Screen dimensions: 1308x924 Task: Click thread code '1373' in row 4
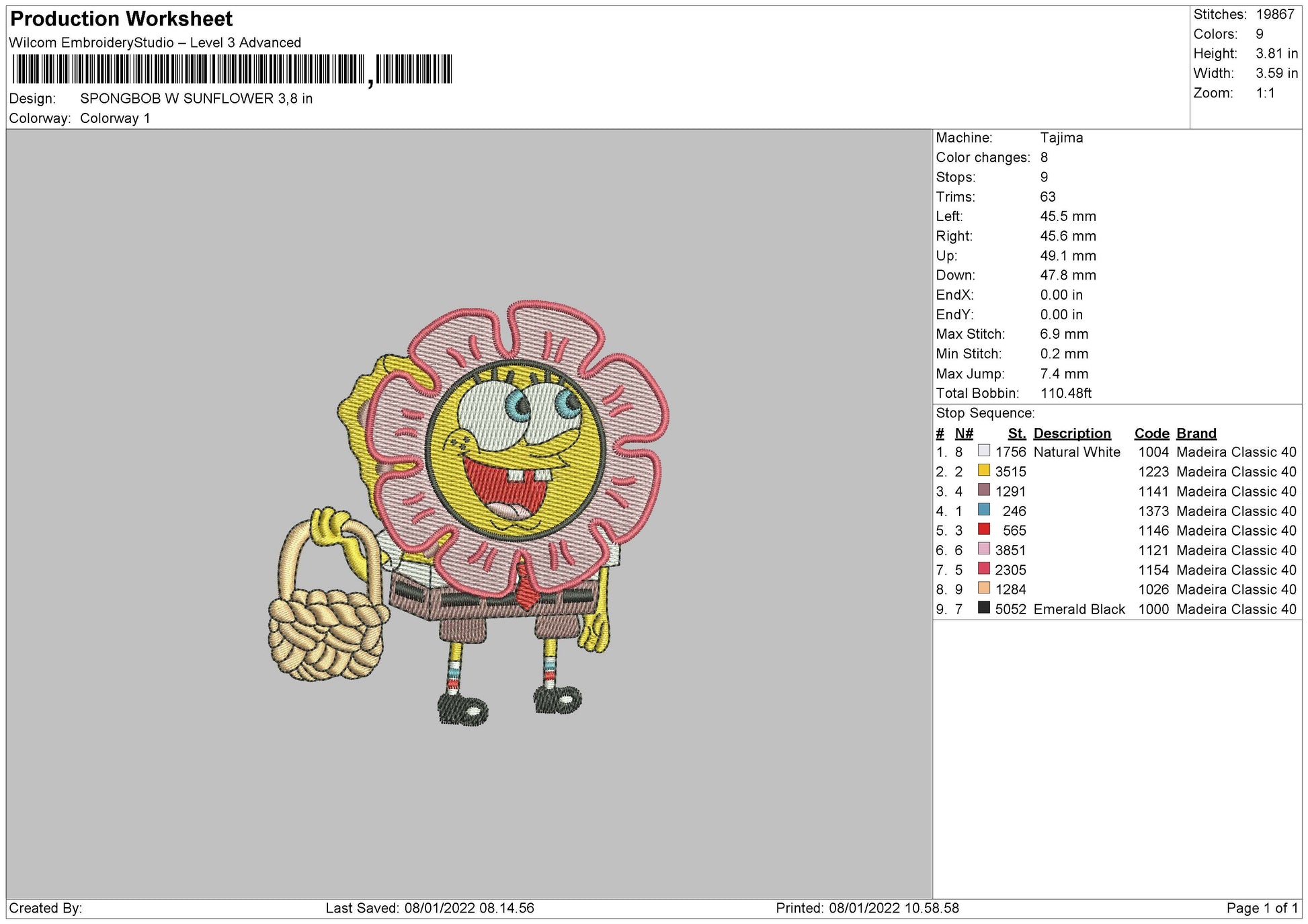1153,511
